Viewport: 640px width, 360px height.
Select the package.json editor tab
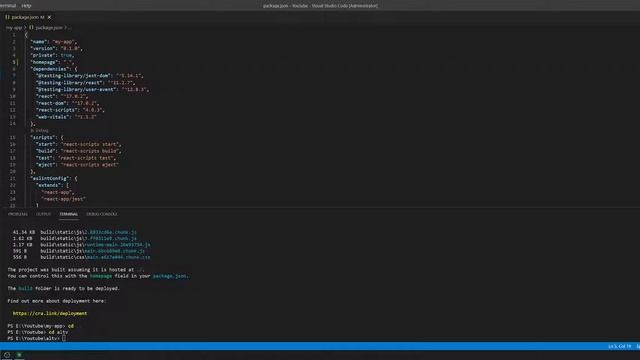pyautogui.click(x=28, y=17)
